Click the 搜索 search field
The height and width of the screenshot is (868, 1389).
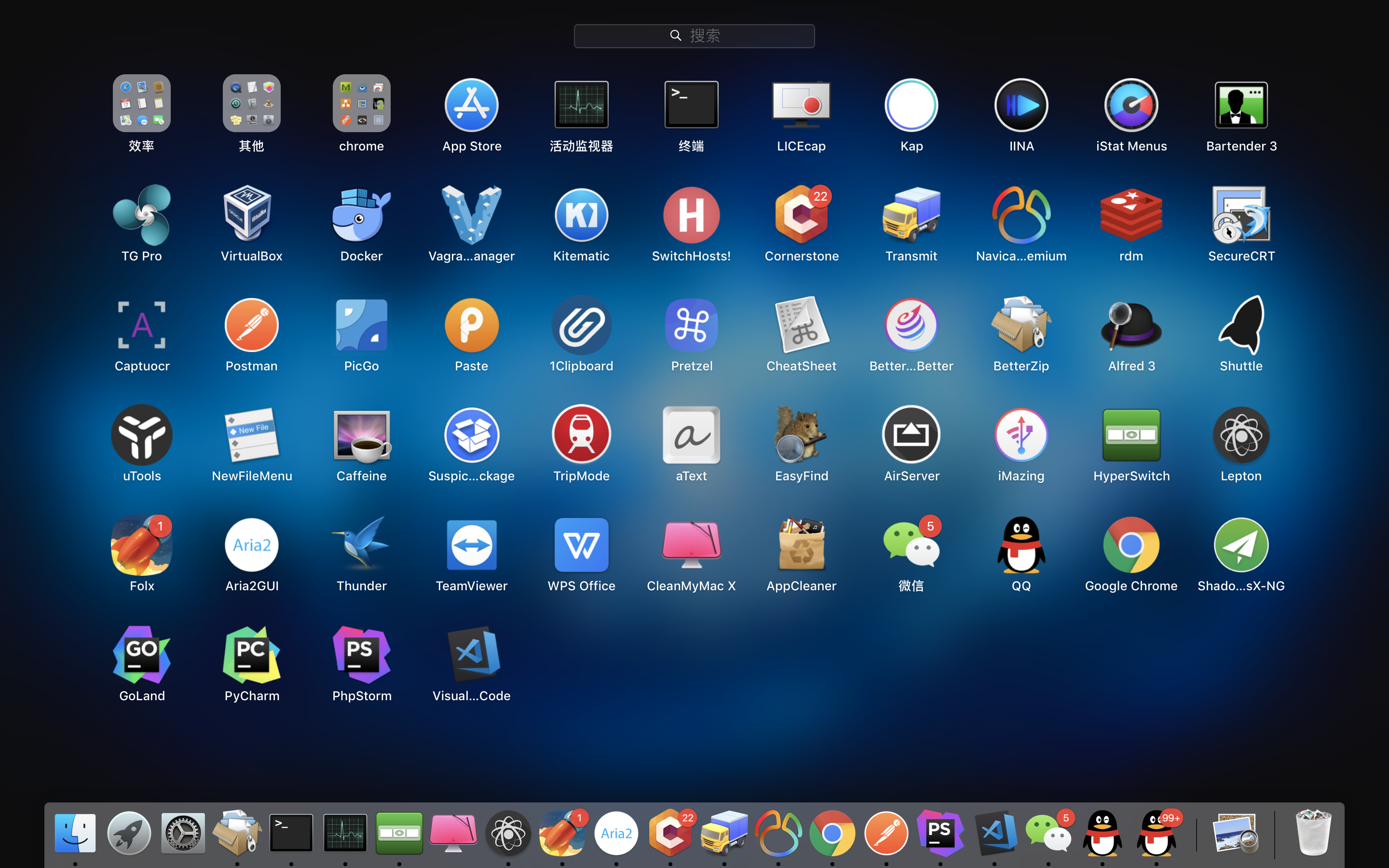point(694,36)
